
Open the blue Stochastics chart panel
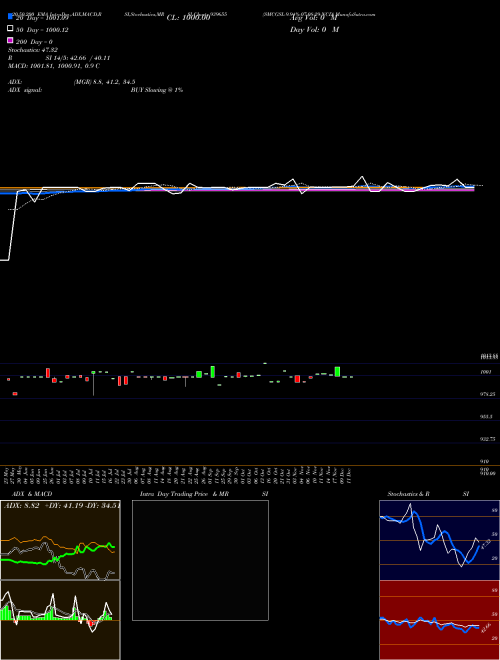(x=439, y=540)
